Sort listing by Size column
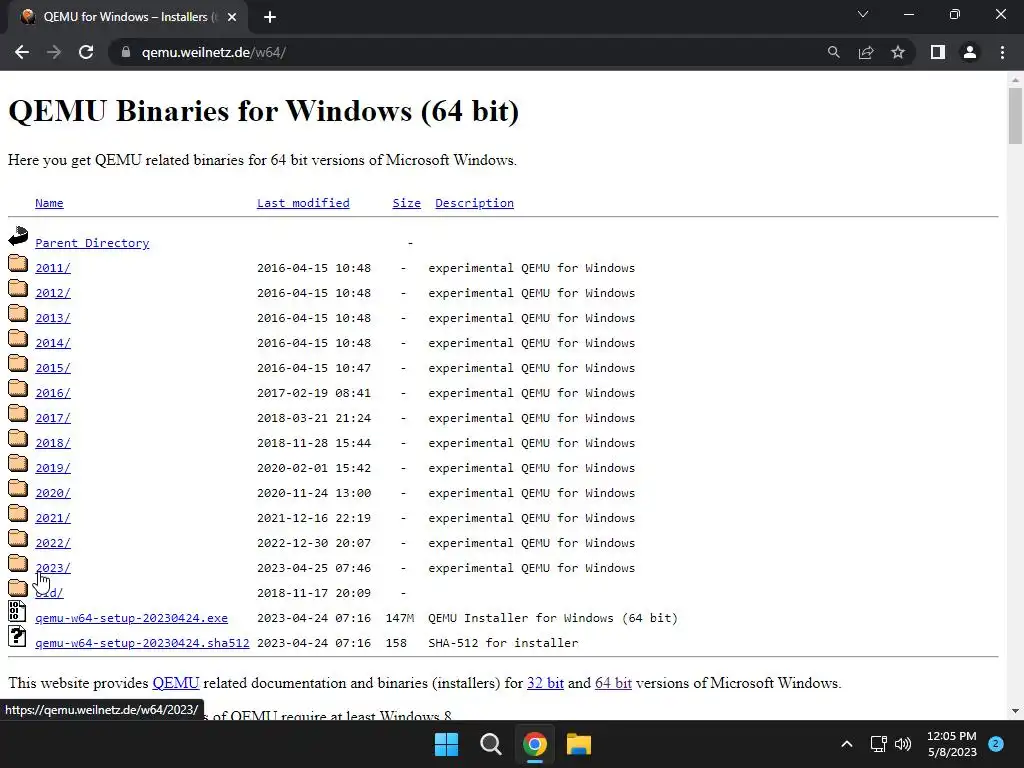Image resolution: width=1024 pixels, height=768 pixels. click(x=406, y=203)
